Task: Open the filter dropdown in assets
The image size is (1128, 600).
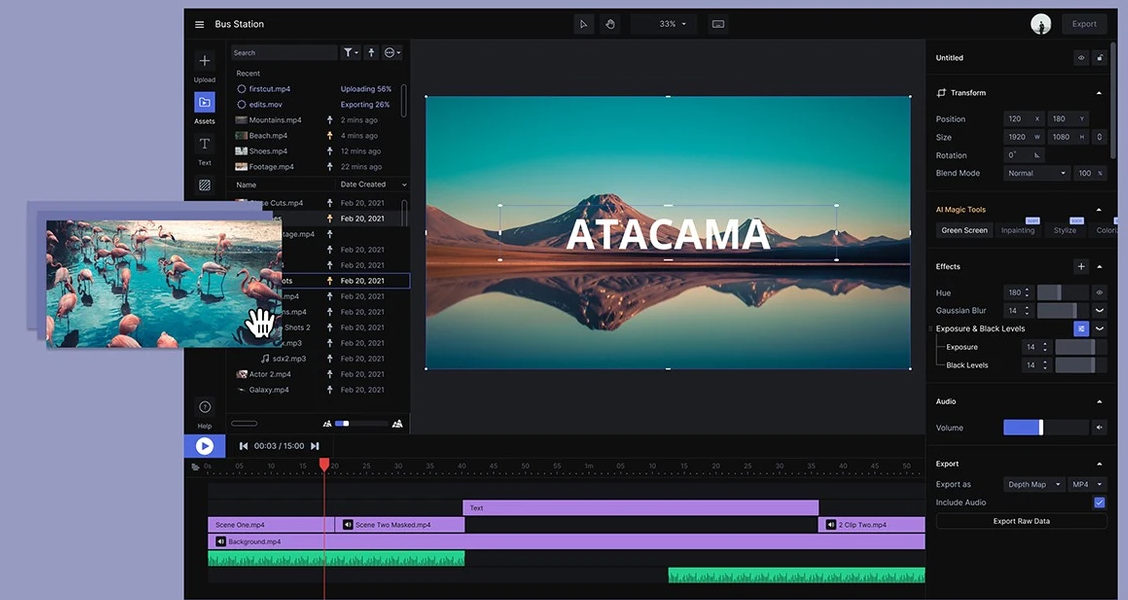Action: pos(350,53)
